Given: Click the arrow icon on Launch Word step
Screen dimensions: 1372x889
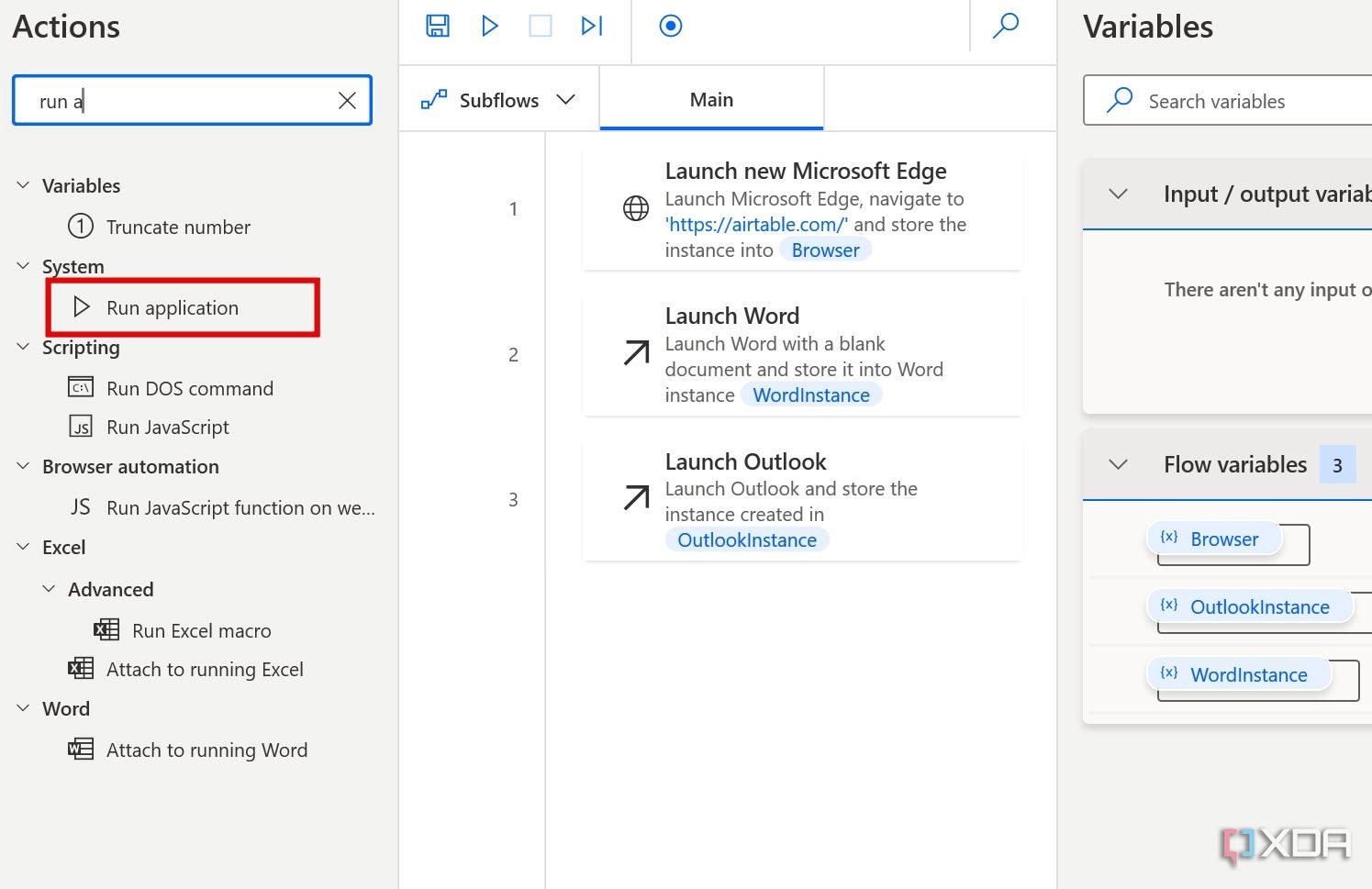Looking at the screenshot, I should (x=636, y=352).
